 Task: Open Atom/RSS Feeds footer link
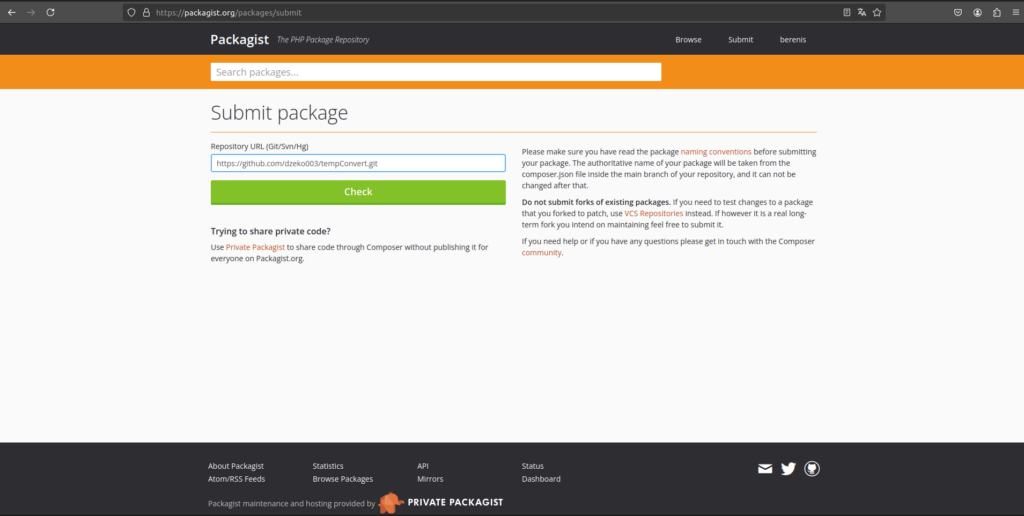pyautogui.click(x=236, y=479)
